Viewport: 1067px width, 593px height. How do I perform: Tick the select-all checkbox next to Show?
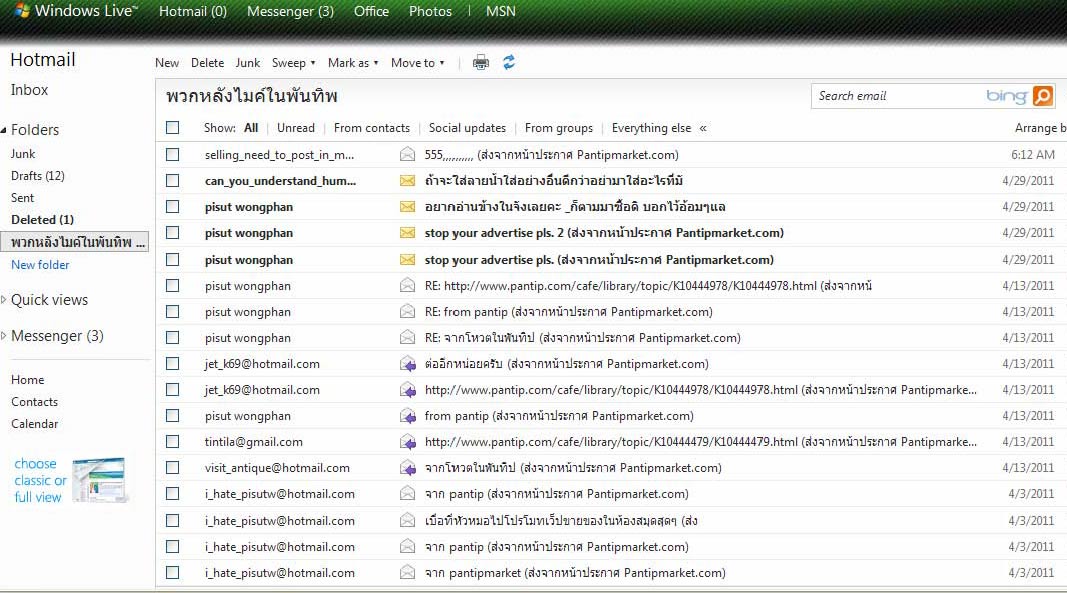tap(173, 127)
